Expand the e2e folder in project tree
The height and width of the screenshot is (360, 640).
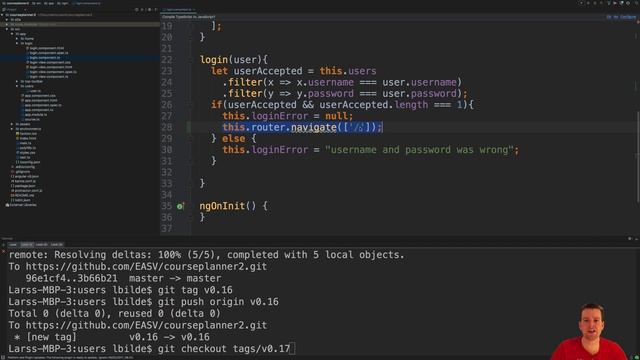[x=7, y=20]
